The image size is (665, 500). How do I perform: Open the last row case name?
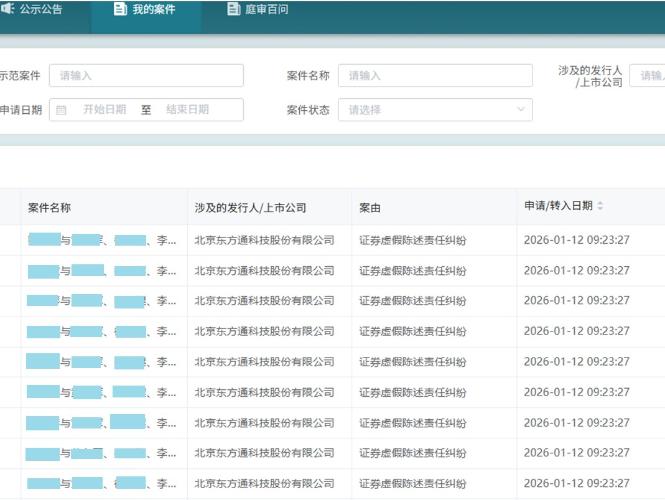tap(102, 483)
